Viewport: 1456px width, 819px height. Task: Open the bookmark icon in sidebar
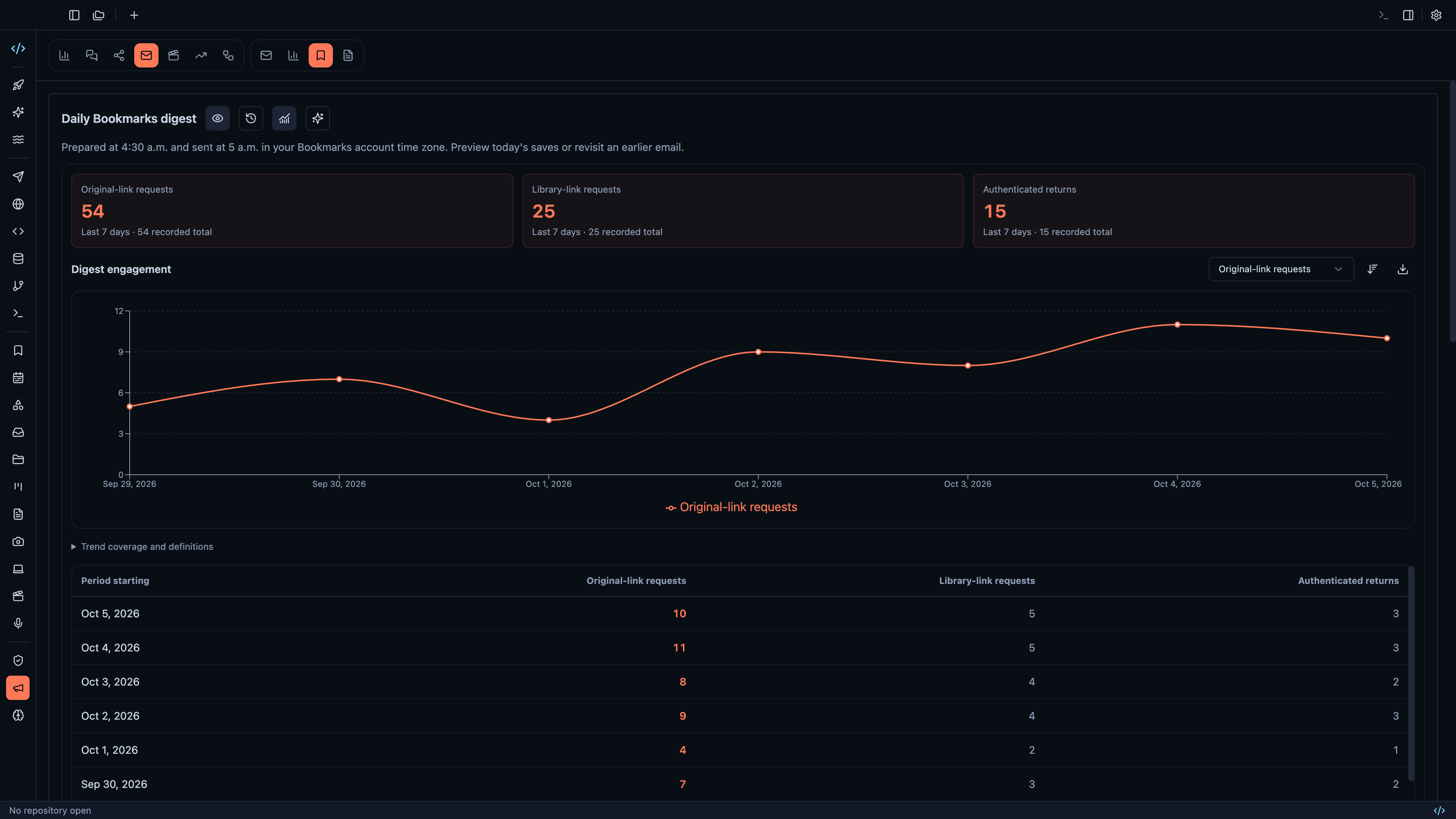[x=18, y=350]
